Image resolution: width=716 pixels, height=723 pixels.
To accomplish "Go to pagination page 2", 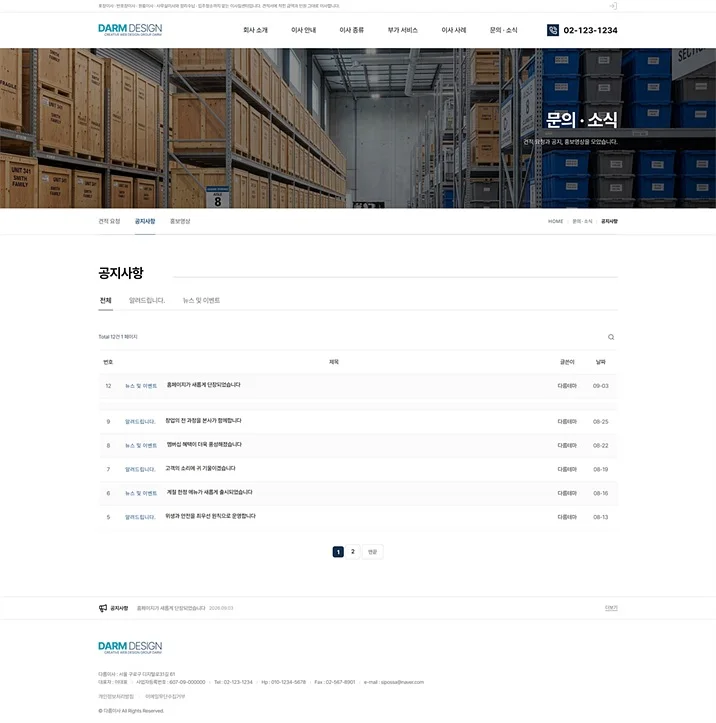I will (353, 552).
